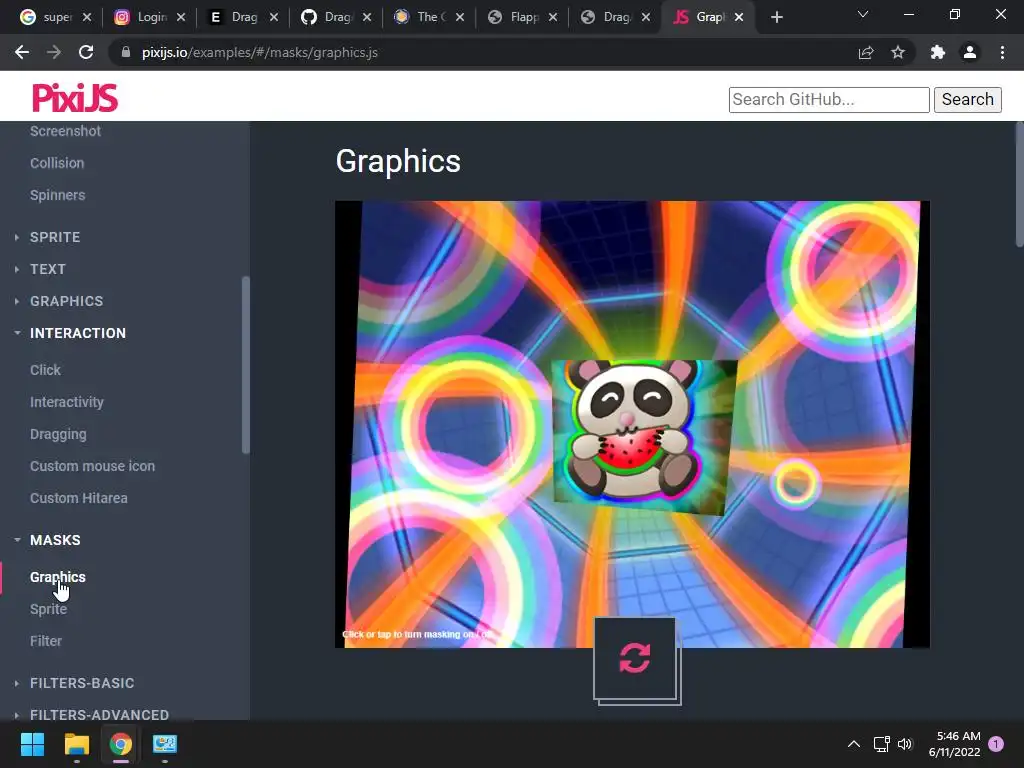The image size is (1024, 768).
Task: Expand the FILTERS-BASIC section
Action: click(82, 683)
